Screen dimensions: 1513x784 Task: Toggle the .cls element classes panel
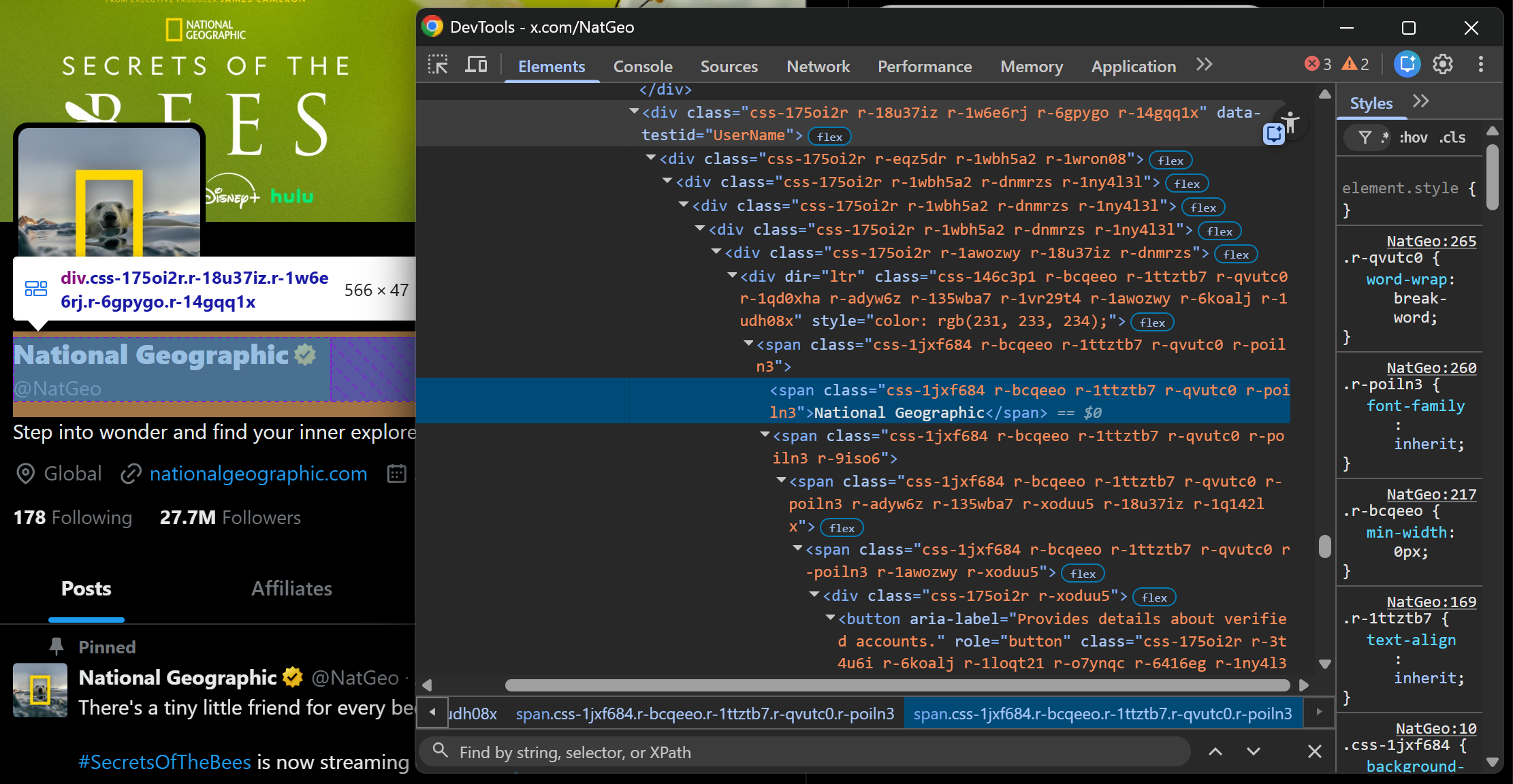click(1452, 137)
